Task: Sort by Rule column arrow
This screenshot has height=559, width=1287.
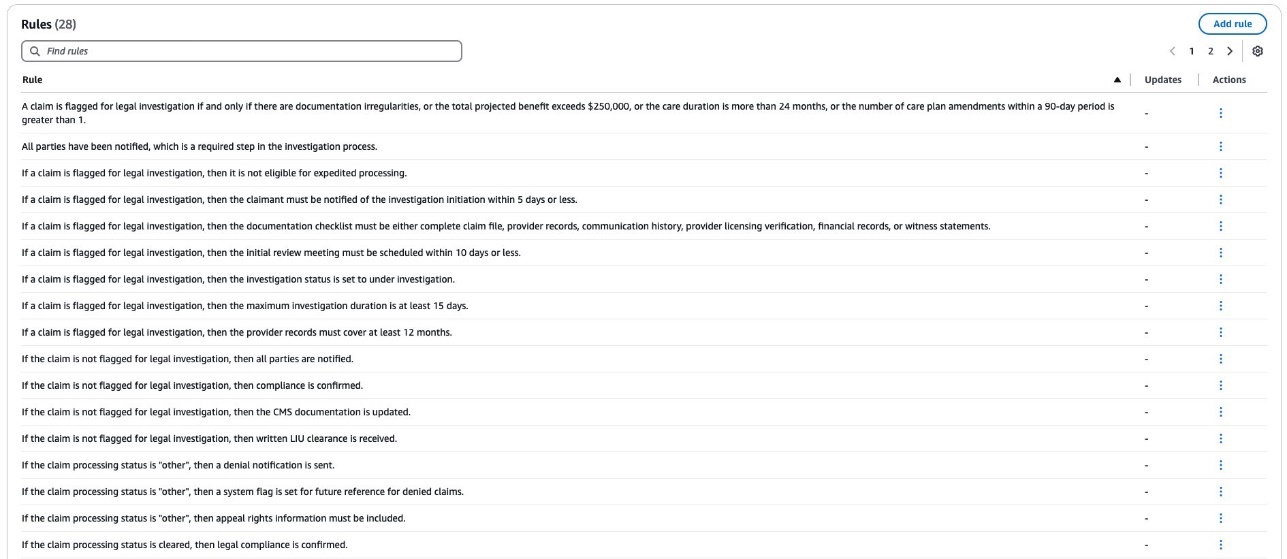Action: point(1117,80)
